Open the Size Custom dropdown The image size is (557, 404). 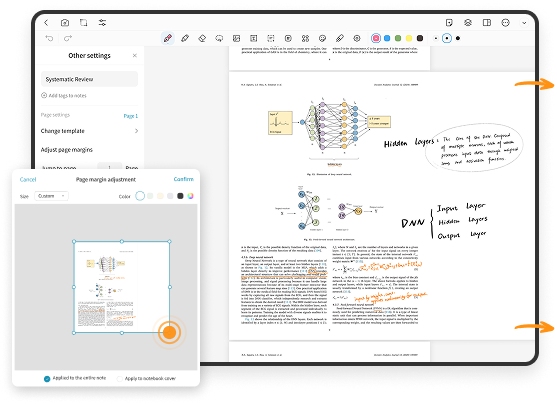click(x=51, y=196)
